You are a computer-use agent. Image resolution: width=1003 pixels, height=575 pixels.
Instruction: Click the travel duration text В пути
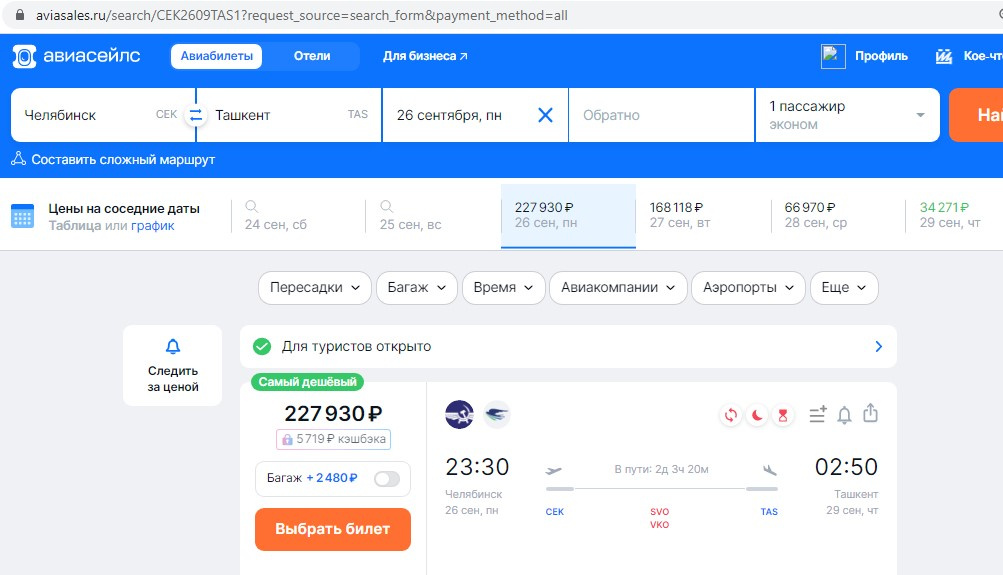click(x=661, y=469)
